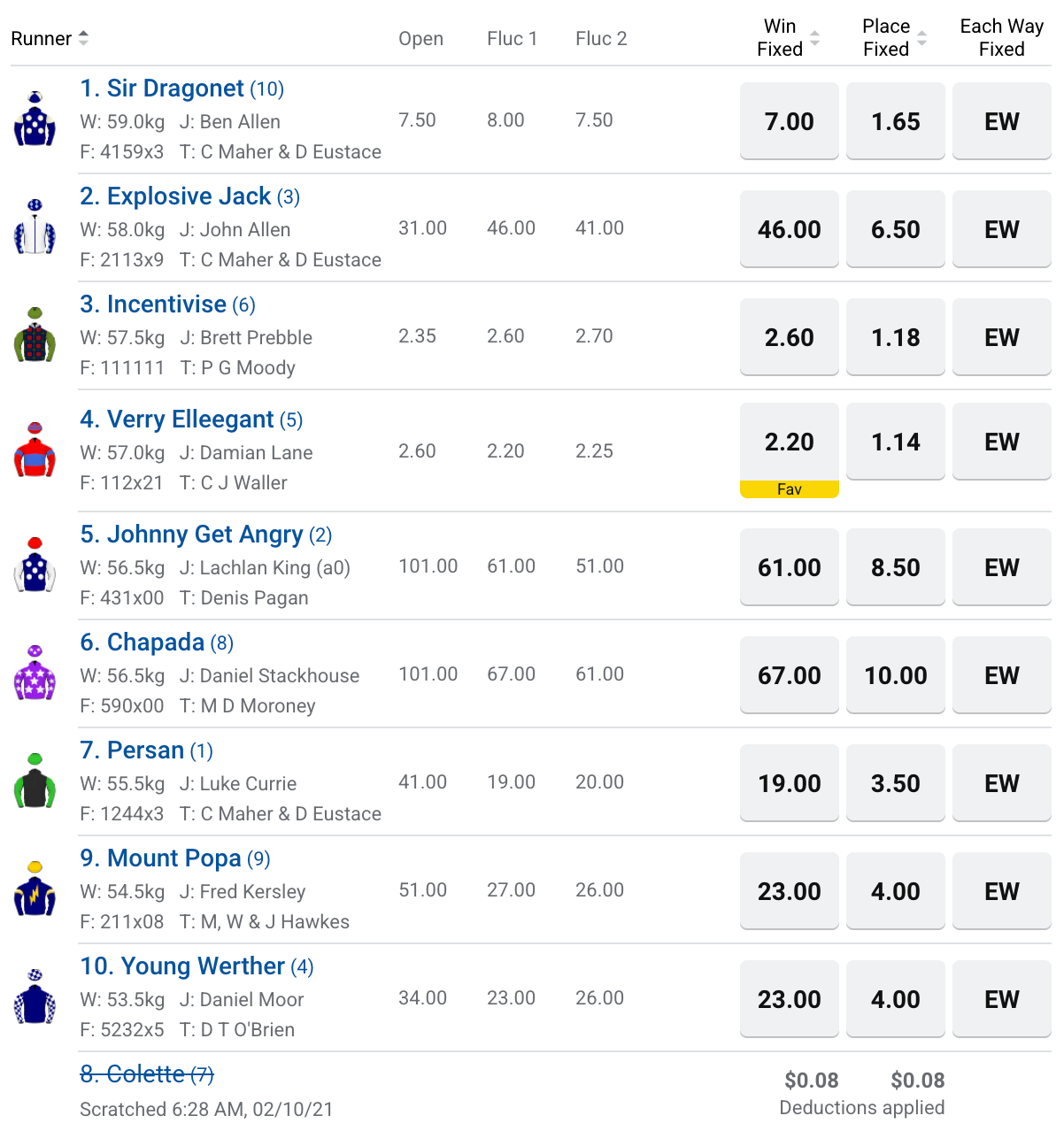The width and height of the screenshot is (1064, 1131).
Task: Click Incentivise's green and red silks icon
Action: click(x=35, y=335)
